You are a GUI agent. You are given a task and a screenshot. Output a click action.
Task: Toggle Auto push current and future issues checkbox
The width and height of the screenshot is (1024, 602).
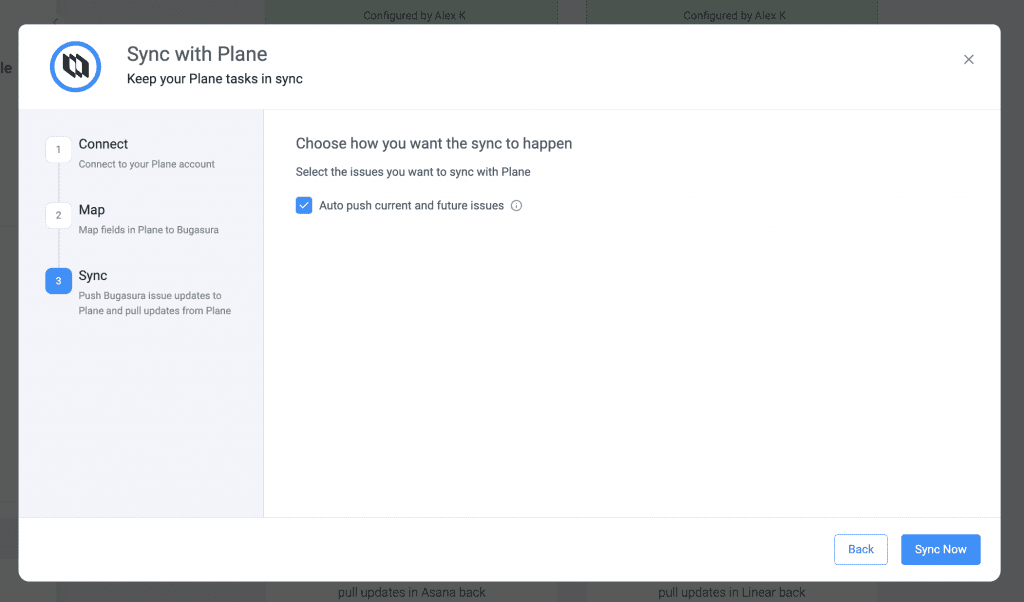pos(304,206)
